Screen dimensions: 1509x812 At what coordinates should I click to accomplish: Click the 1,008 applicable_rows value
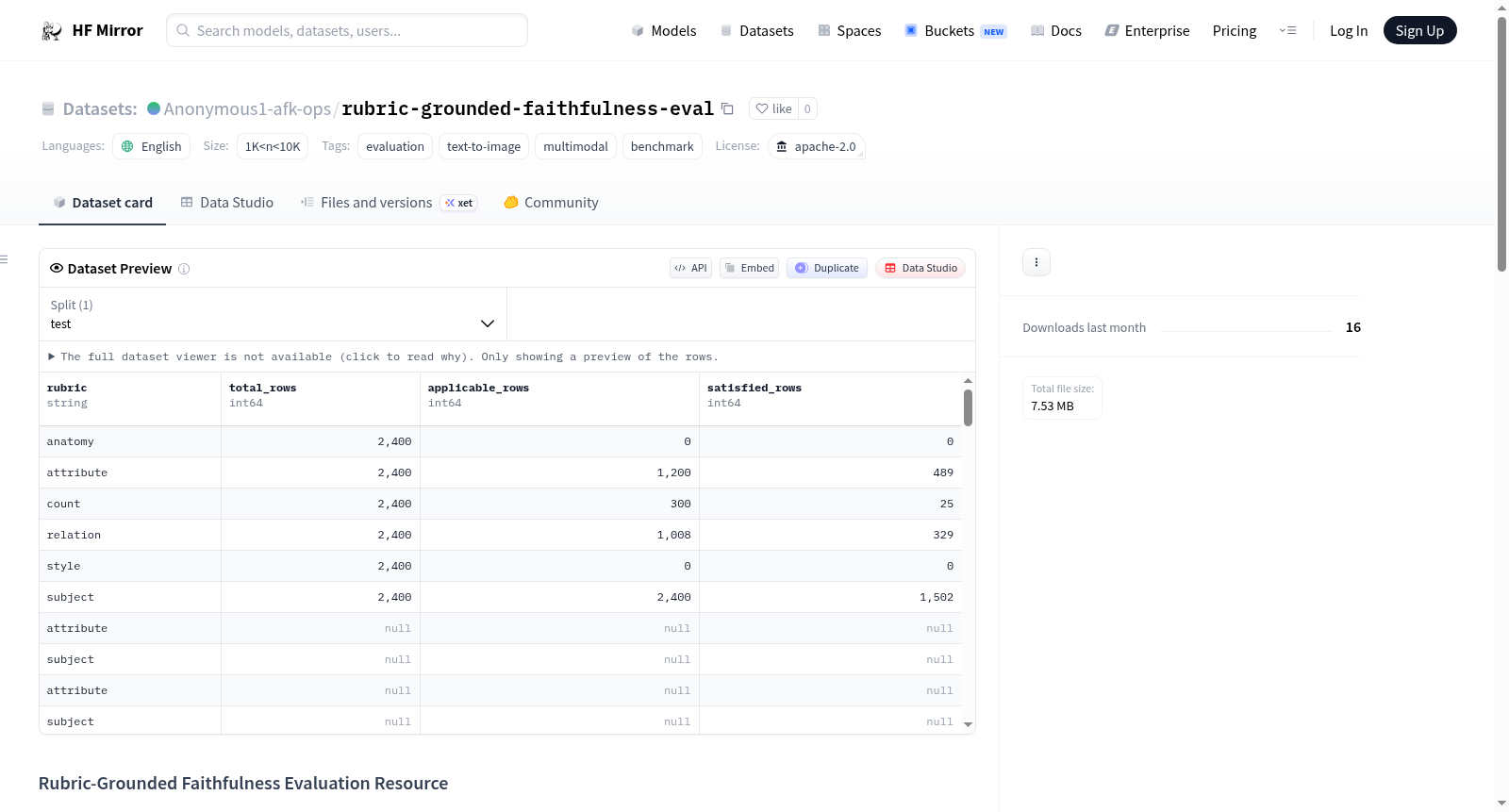673,535
